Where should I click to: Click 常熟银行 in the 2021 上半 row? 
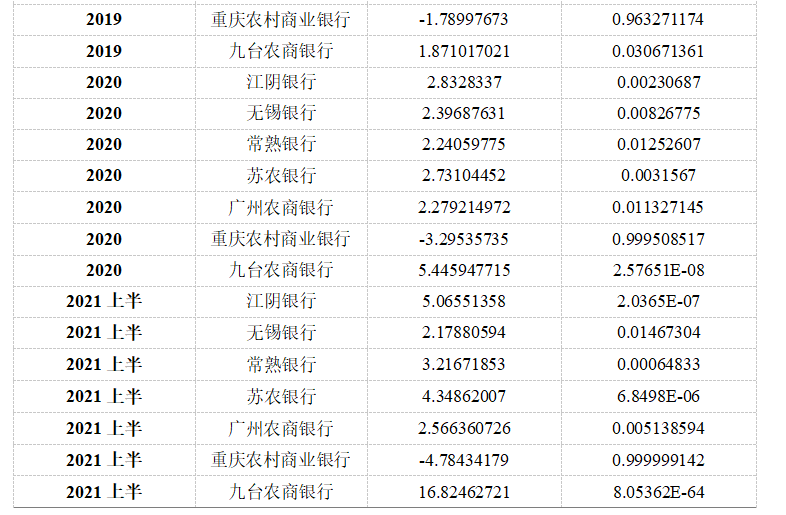click(x=281, y=365)
